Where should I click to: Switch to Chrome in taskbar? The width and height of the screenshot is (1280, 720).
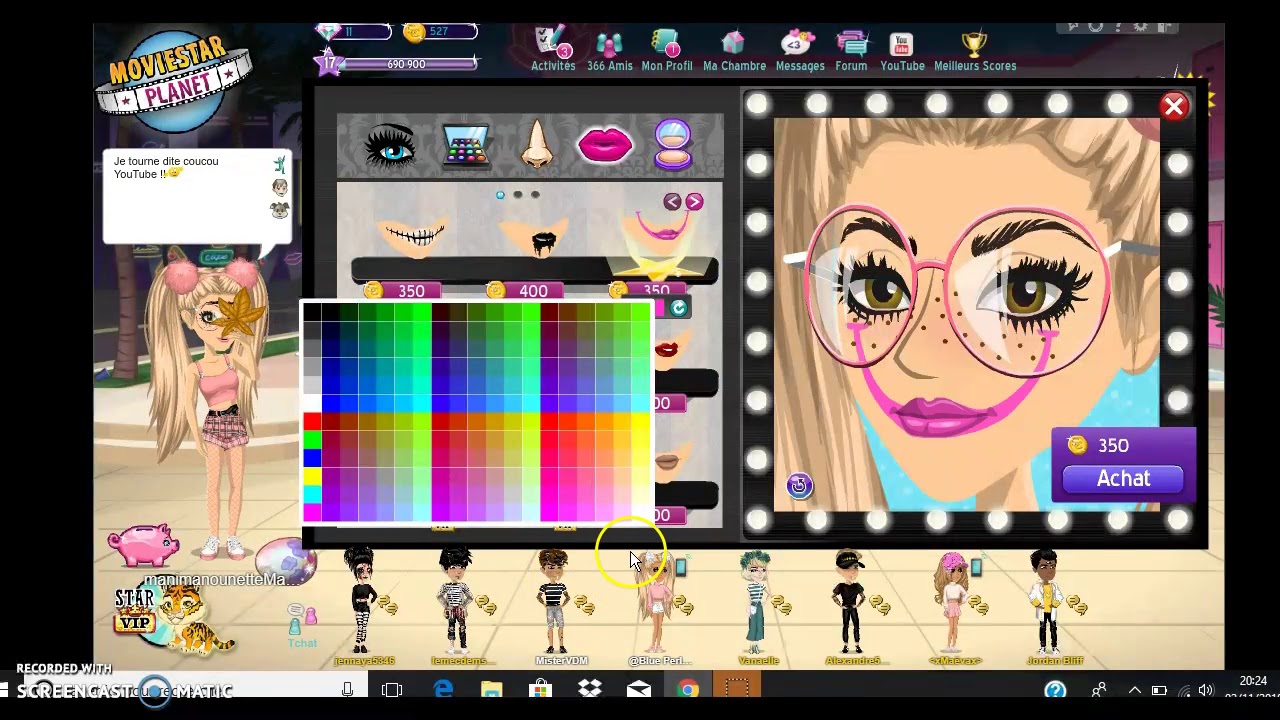[x=688, y=689]
